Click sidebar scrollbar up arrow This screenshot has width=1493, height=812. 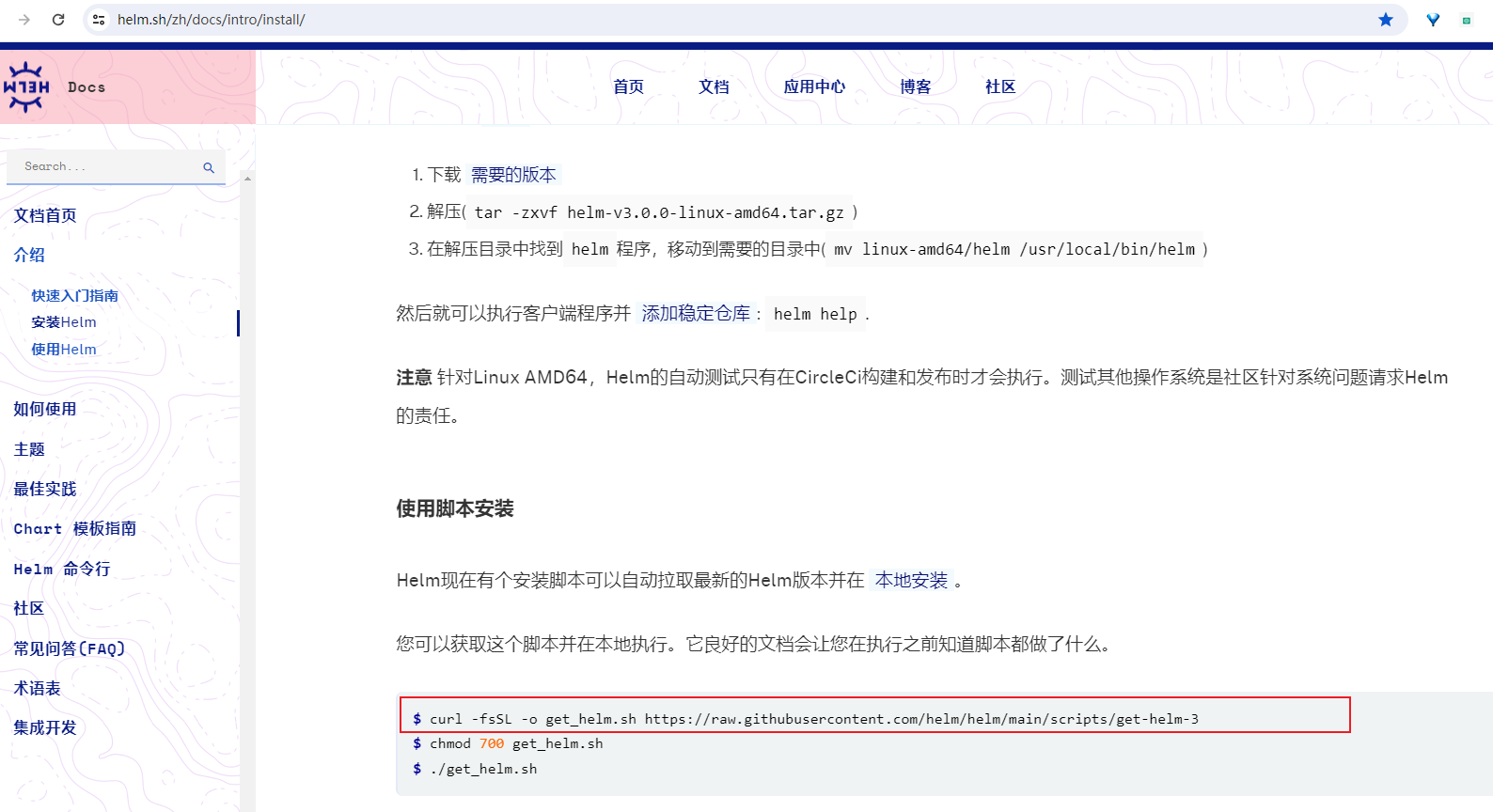pyautogui.click(x=247, y=179)
